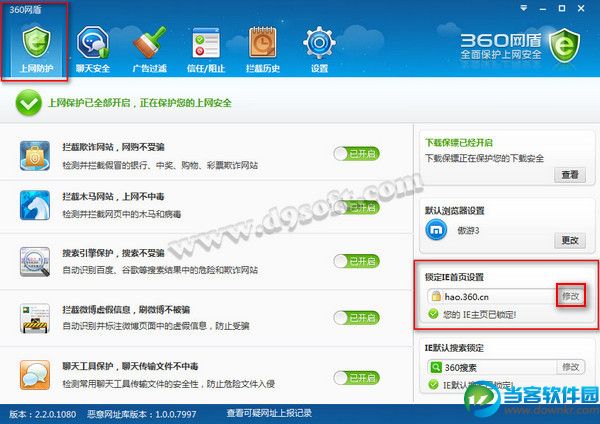
Task: Open the 广告过滤 brush tab
Action: 150,49
